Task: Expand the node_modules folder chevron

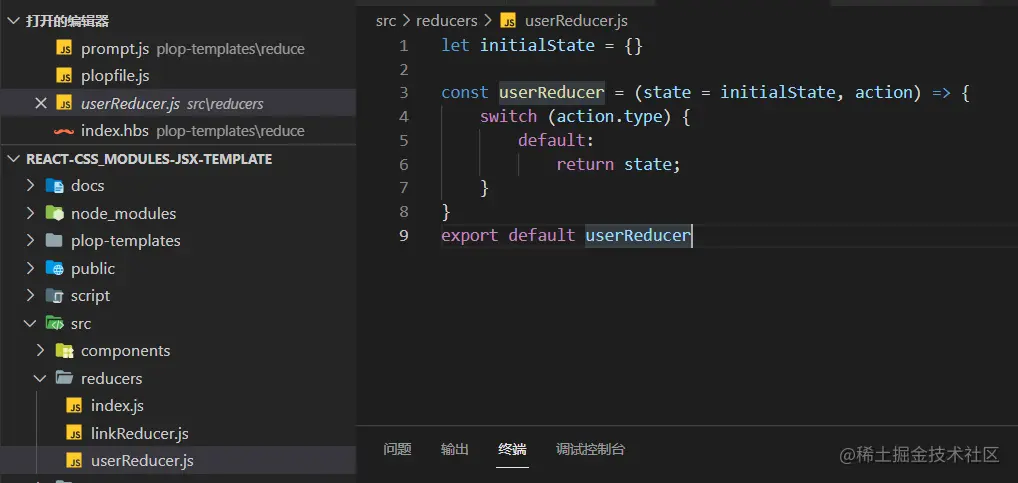Action: (x=30, y=213)
